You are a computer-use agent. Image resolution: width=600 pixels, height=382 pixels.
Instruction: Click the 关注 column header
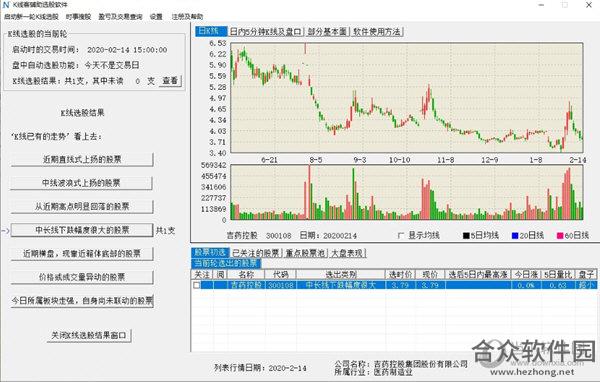tap(202, 274)
